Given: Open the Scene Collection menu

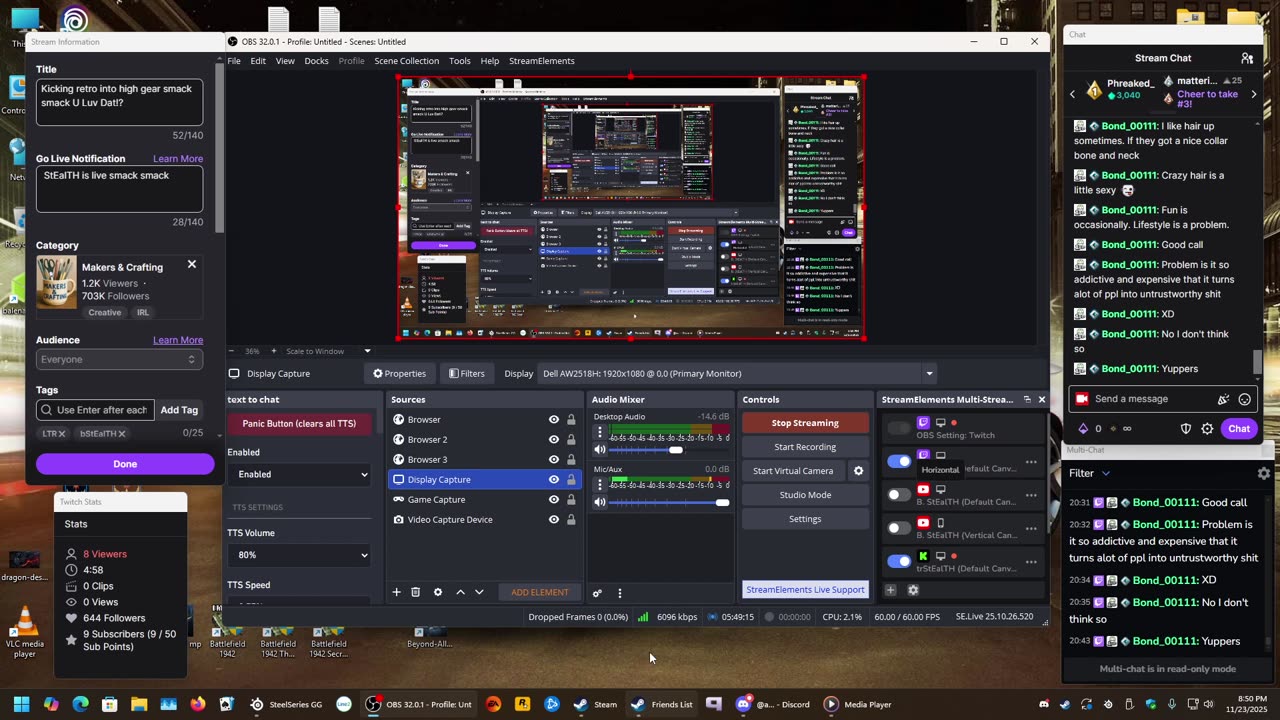Looking at the screenshot, I should click(406, 61).
